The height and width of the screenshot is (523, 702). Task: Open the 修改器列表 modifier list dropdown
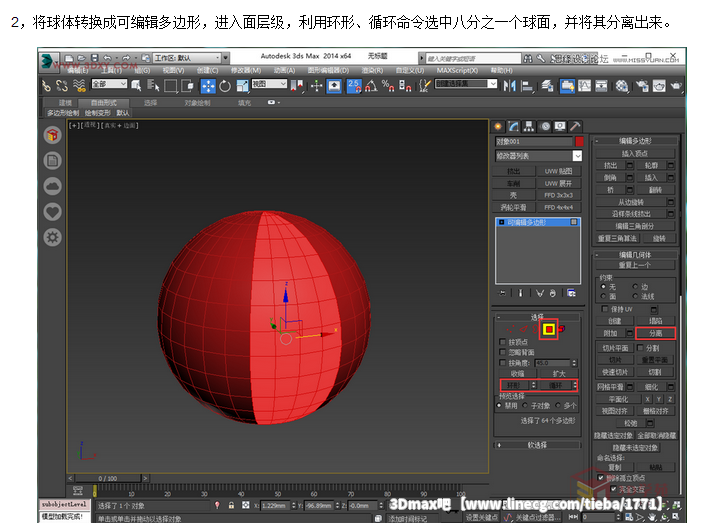[x=539, y=156]
